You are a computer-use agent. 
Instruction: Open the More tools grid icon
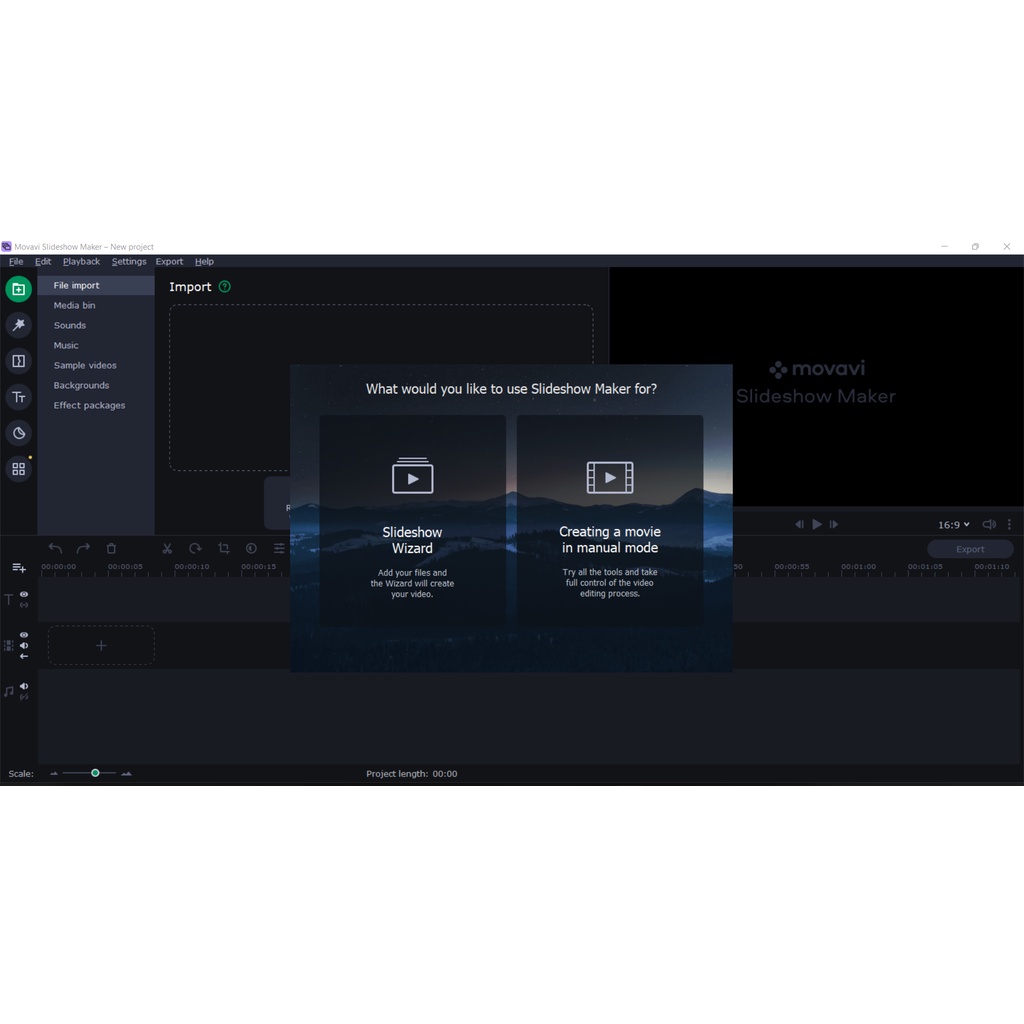[18, 469]
